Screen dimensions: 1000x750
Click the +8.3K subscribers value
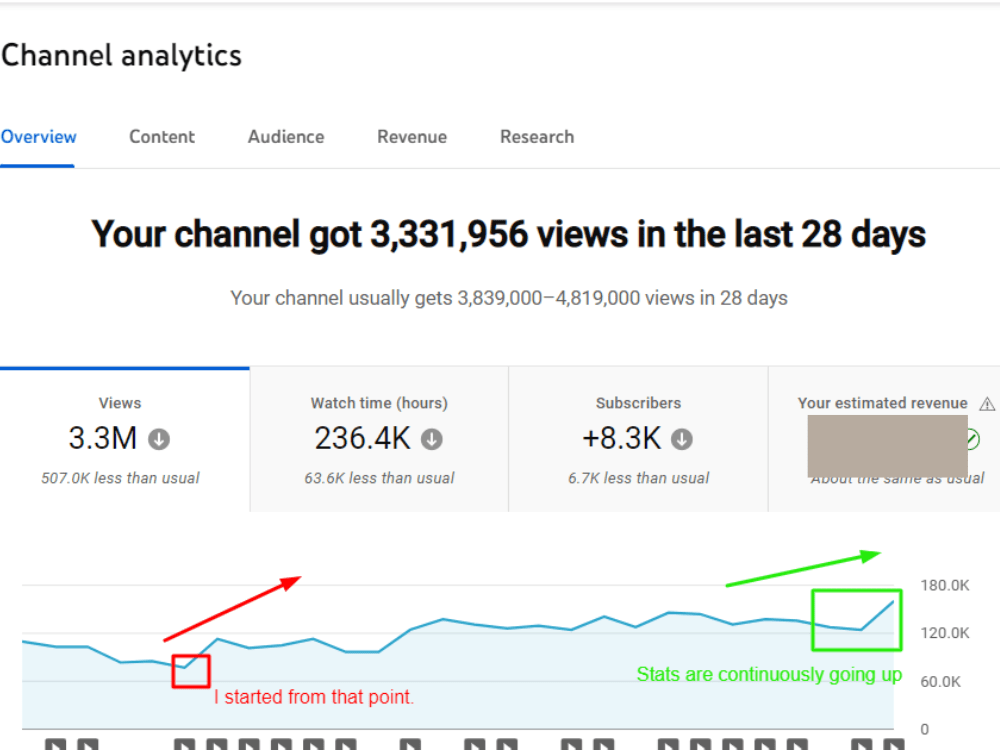(622, 439)
